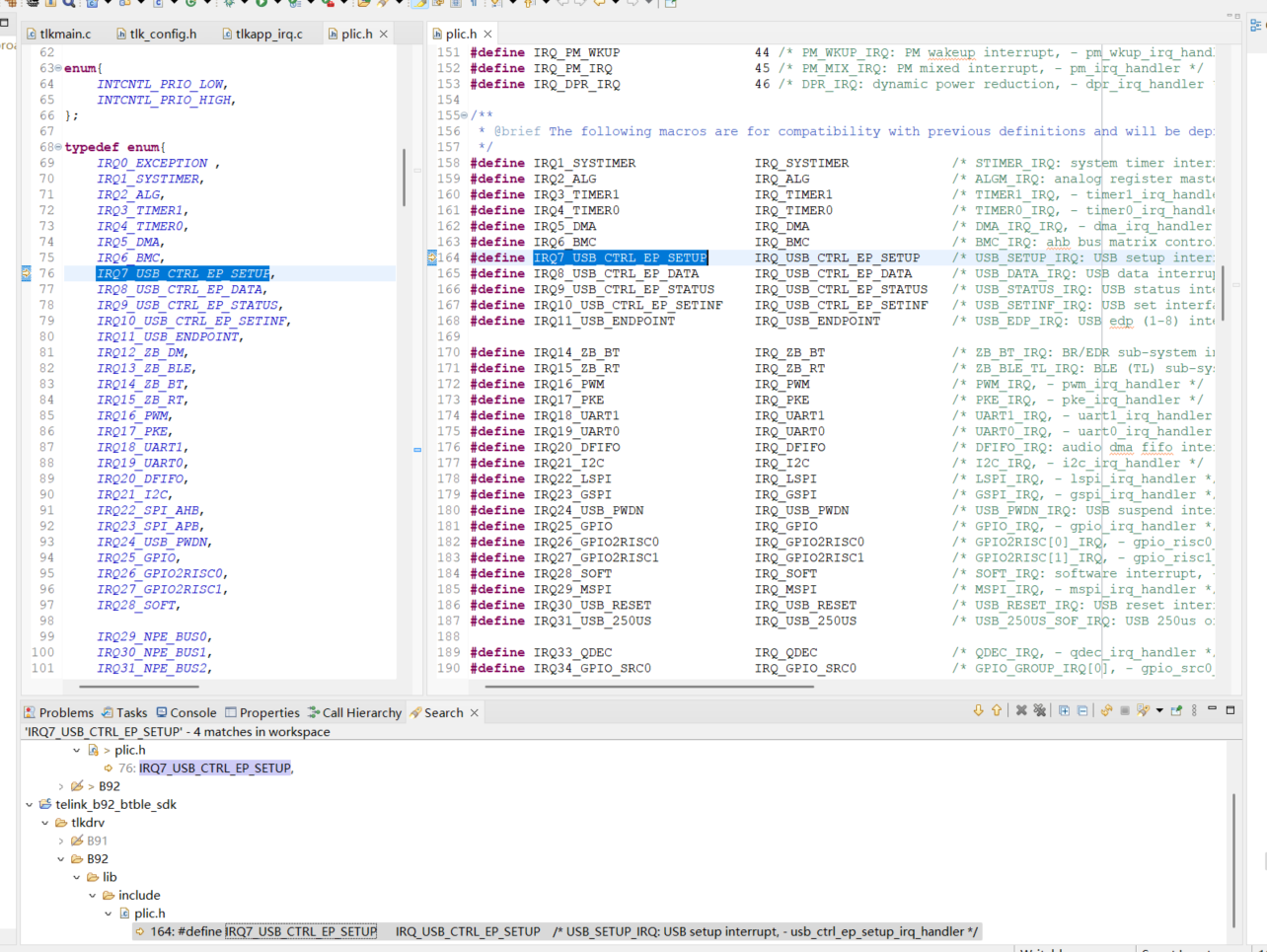The width and height of the screenshot is (1267, 952).
Task: Open dropdown next to previous searches icon
Action: [1159, 710]
